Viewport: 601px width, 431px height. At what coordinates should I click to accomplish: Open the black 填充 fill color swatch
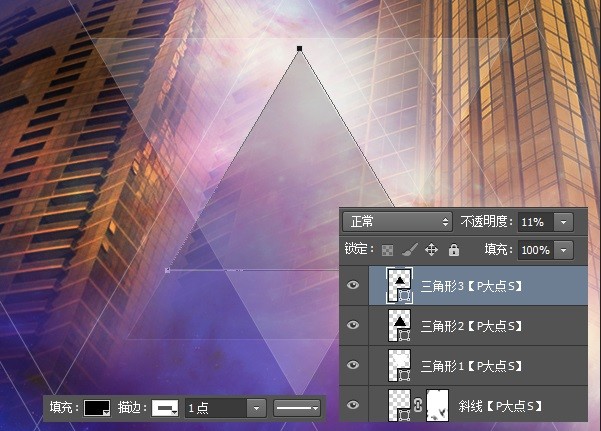pyautogui.click(x=97, y=408)
